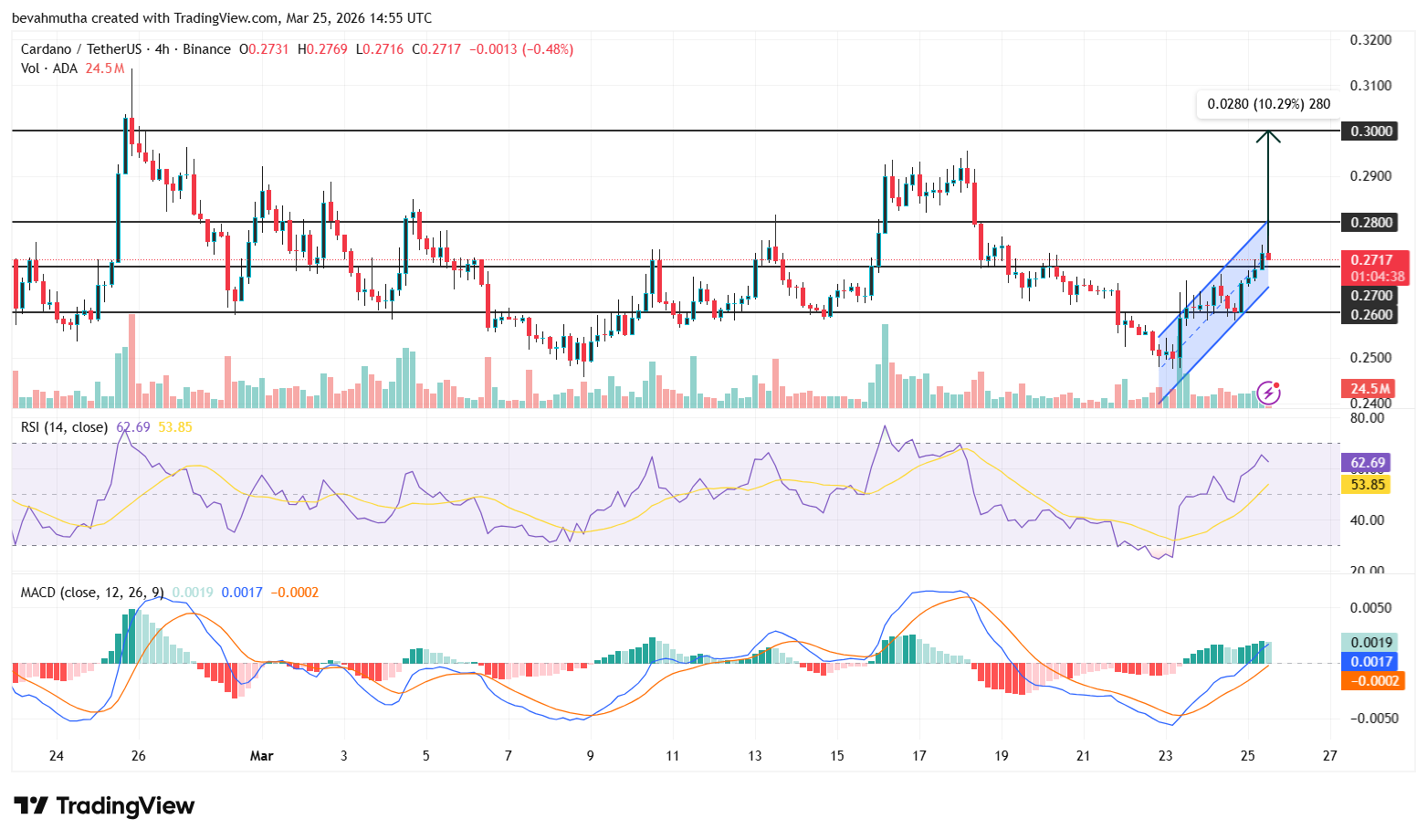Click the purple 62.69 RSI value badge
This screenshot has width=1427, height=840.
1365,463
